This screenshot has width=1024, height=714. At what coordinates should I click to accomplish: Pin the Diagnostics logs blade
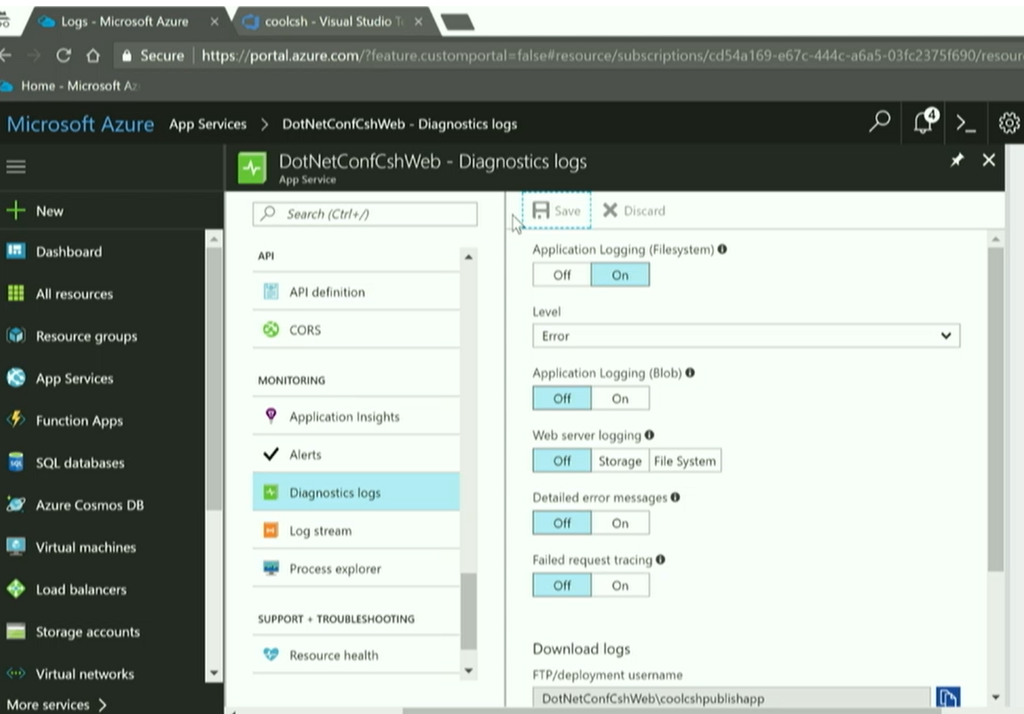(957, 160)
